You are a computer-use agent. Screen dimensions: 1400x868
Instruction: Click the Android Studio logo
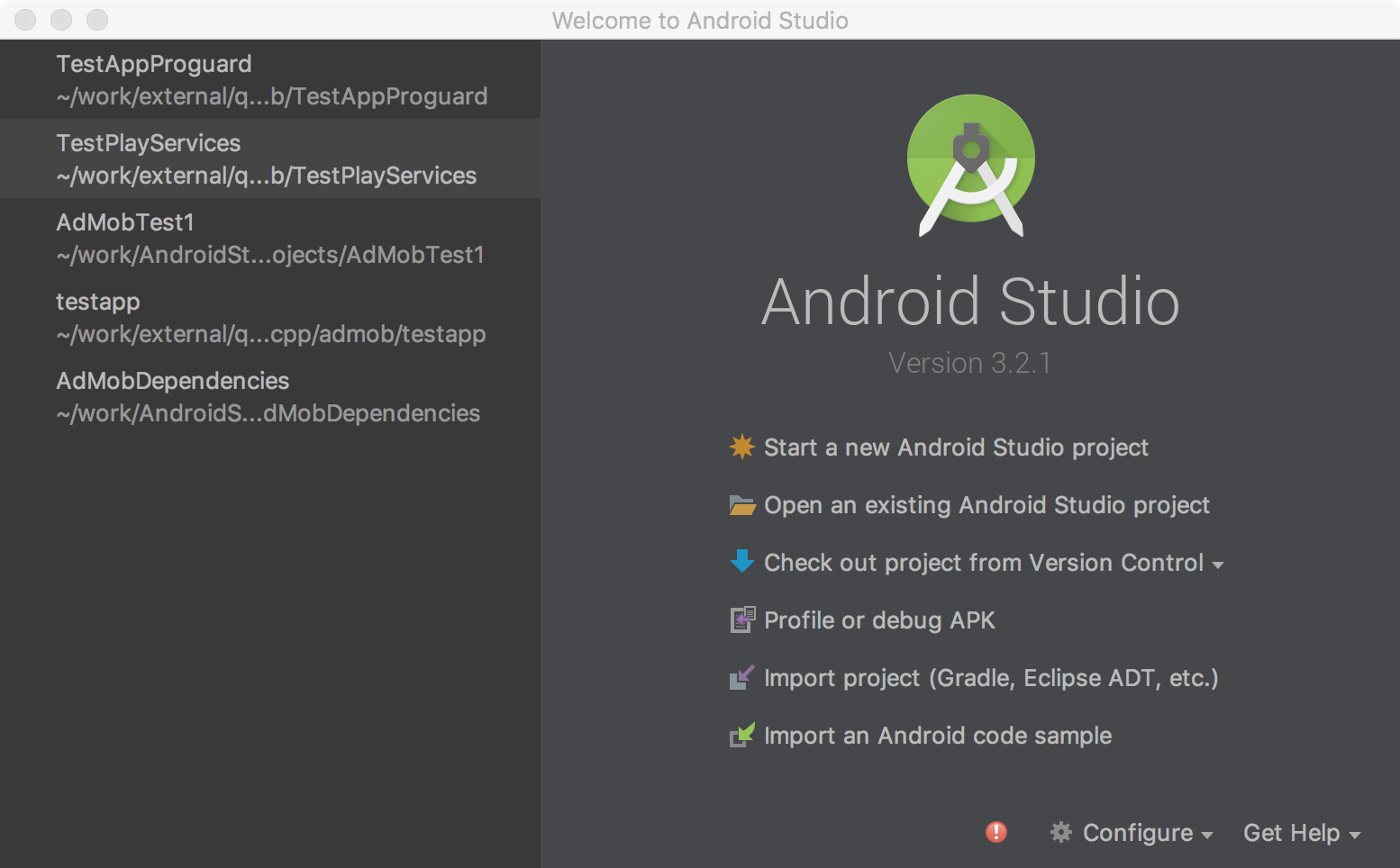pyautogui.click(x=971, y=162)
